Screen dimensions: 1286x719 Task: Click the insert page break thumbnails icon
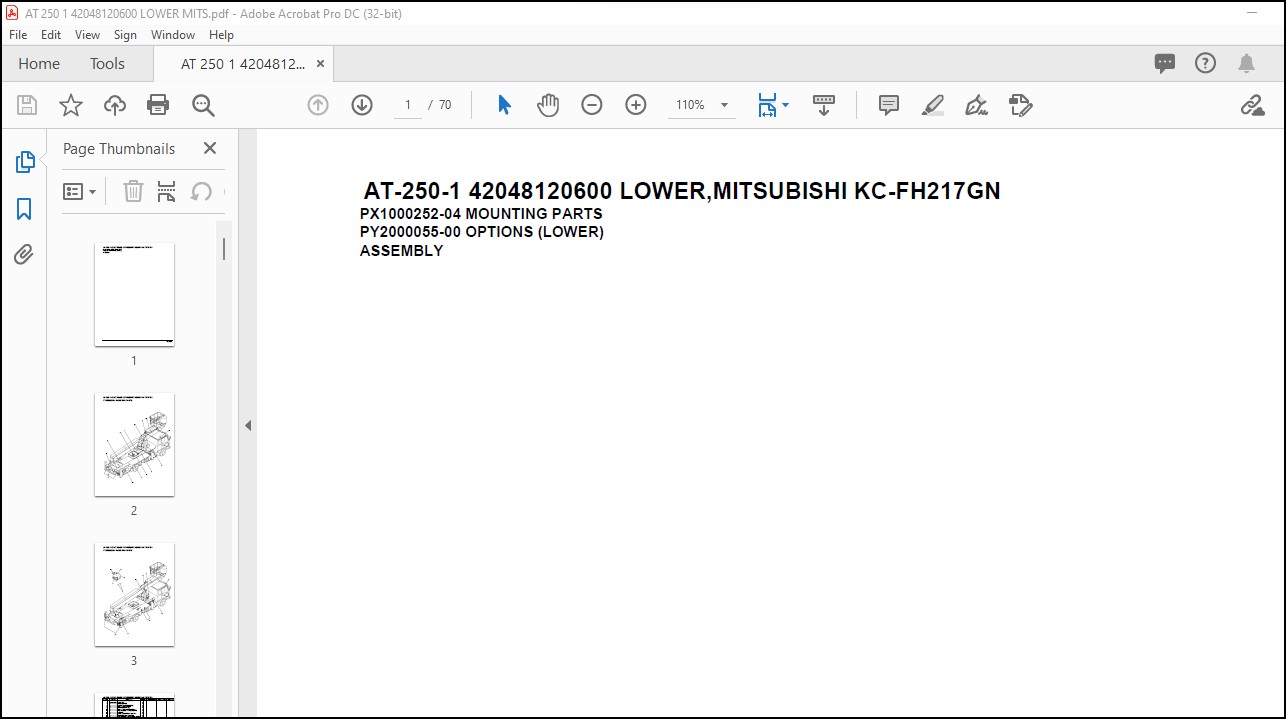167,191
